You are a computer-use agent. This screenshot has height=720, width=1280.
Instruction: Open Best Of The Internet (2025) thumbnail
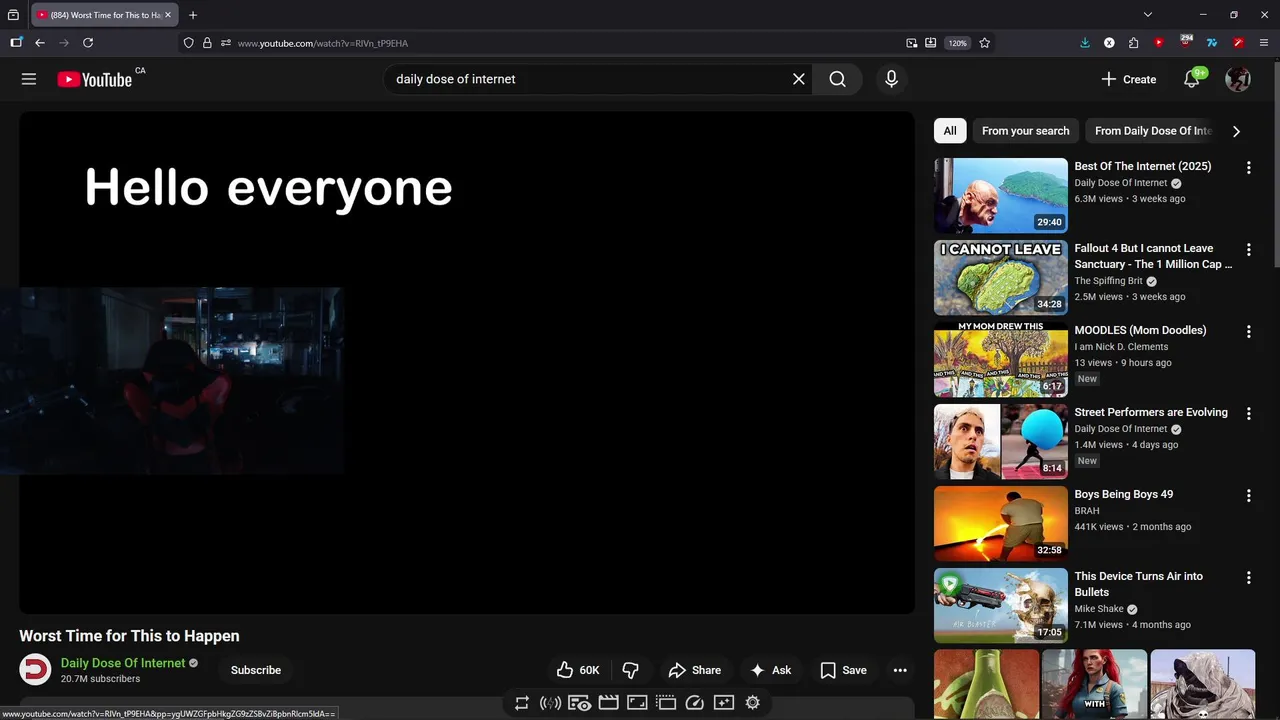tap(1001, 196)
